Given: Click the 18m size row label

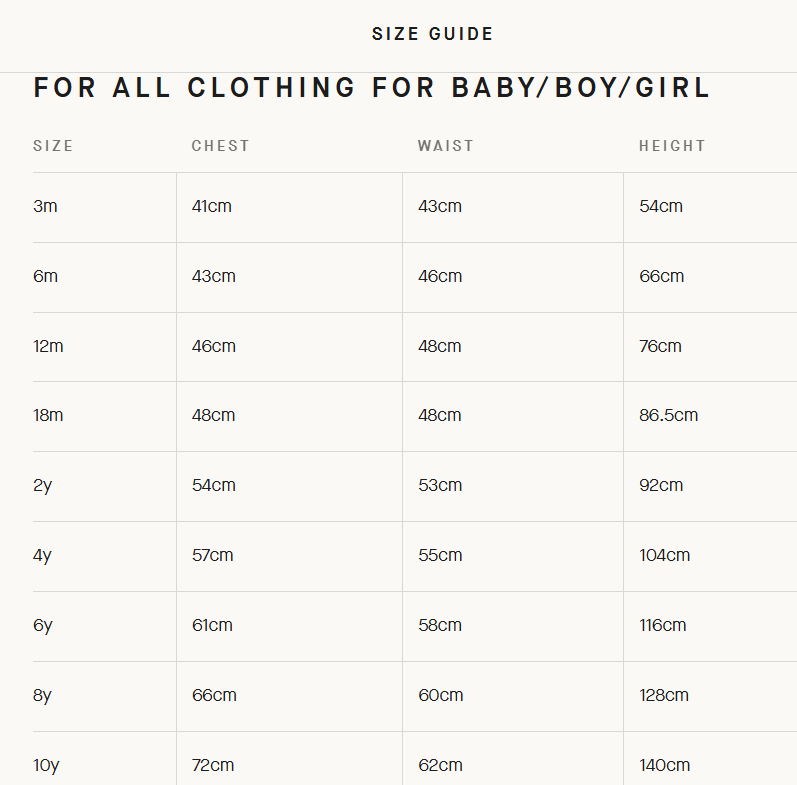Looking at the screenshot, I should coord(48,415).
